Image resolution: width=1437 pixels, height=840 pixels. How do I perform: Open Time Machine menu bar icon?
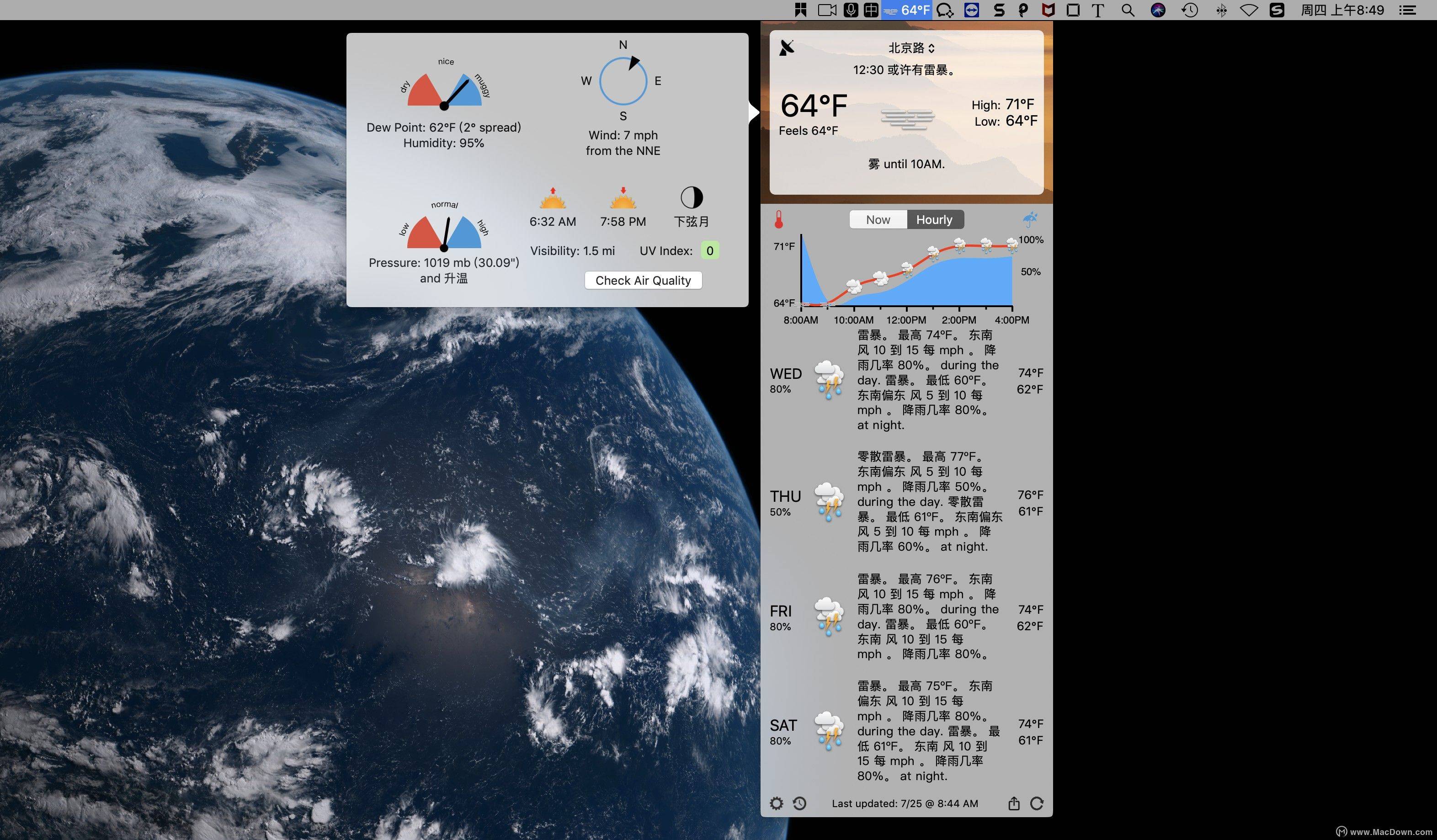click(x=1190, y=10)
